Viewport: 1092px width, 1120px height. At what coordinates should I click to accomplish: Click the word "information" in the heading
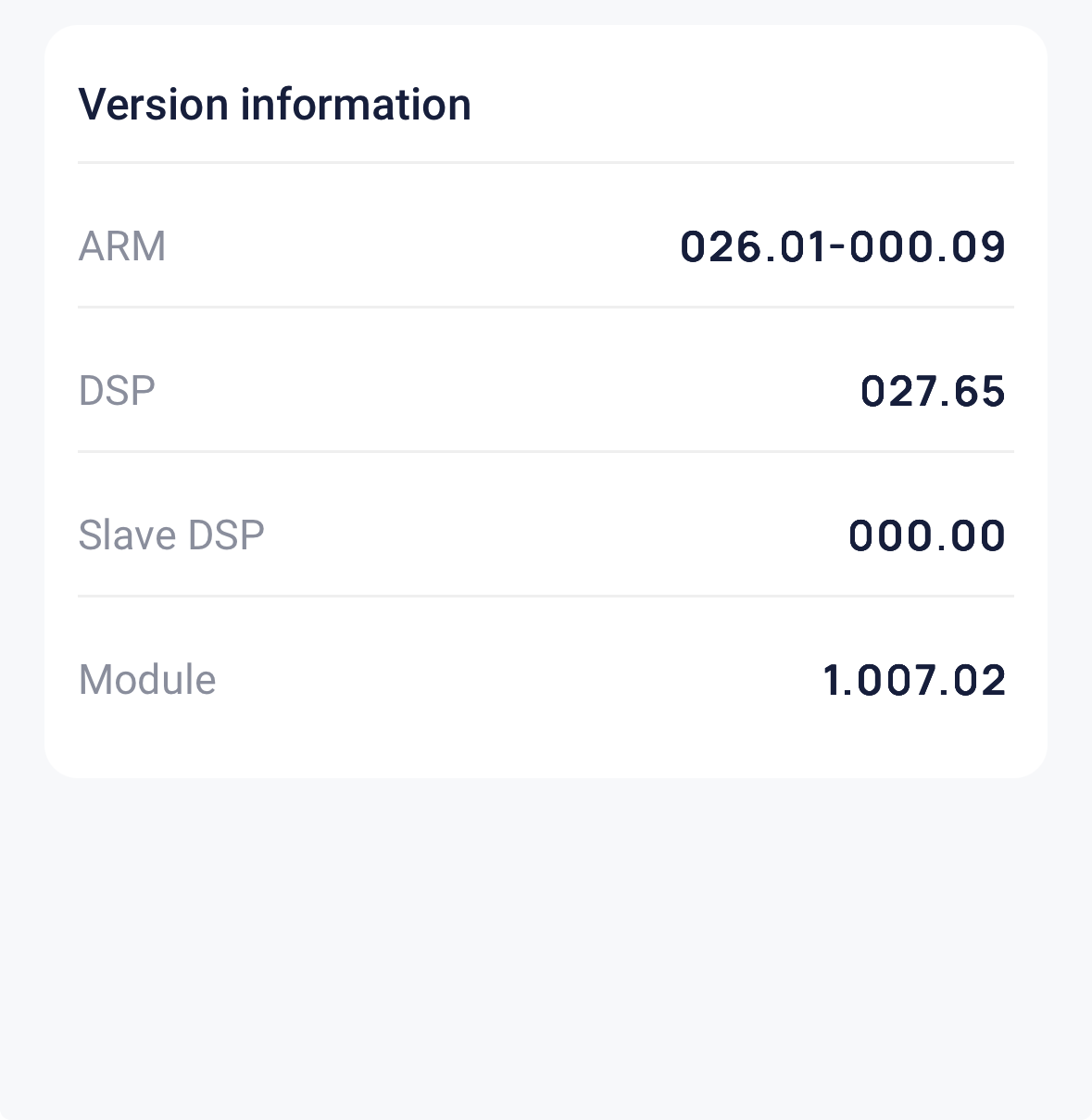click(356, 104)
